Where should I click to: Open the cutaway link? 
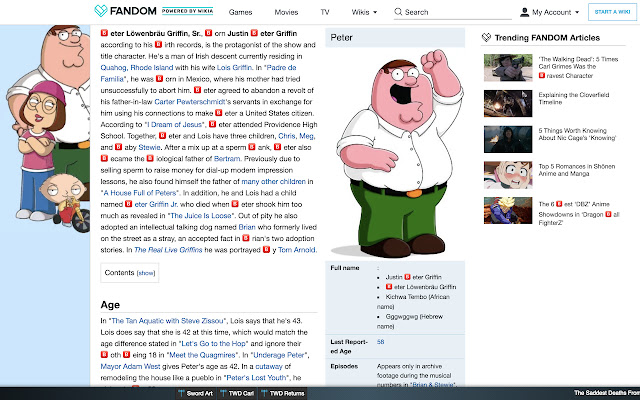click(x=269, y=367)
